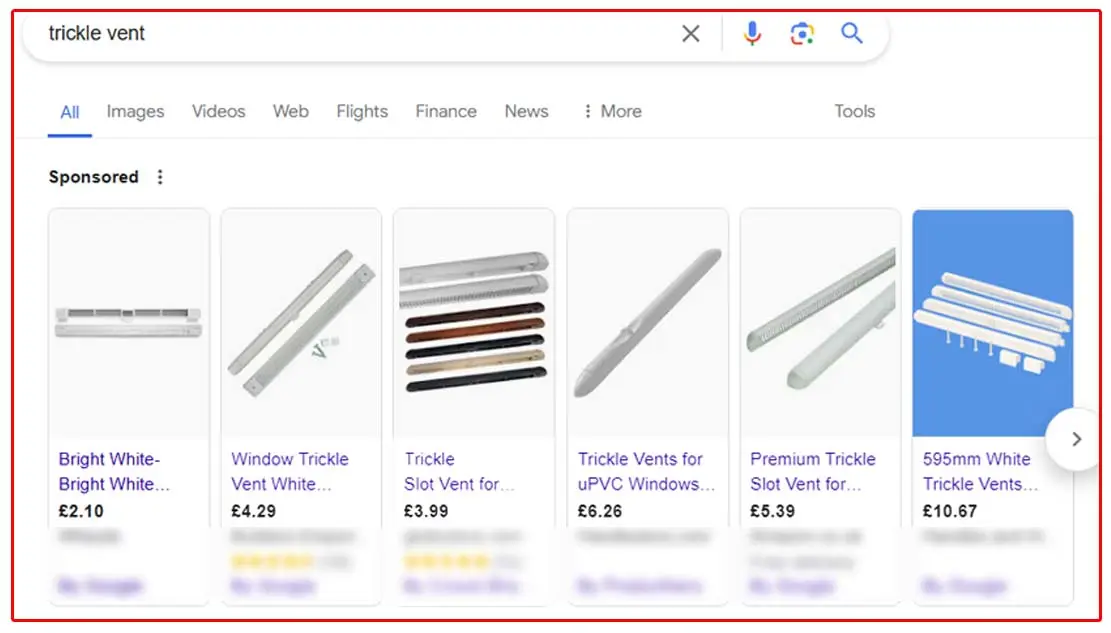Screen dimensions: 1111x633
Task: Click the star rating under Window Trickle Vent
Action: [266, 562]
